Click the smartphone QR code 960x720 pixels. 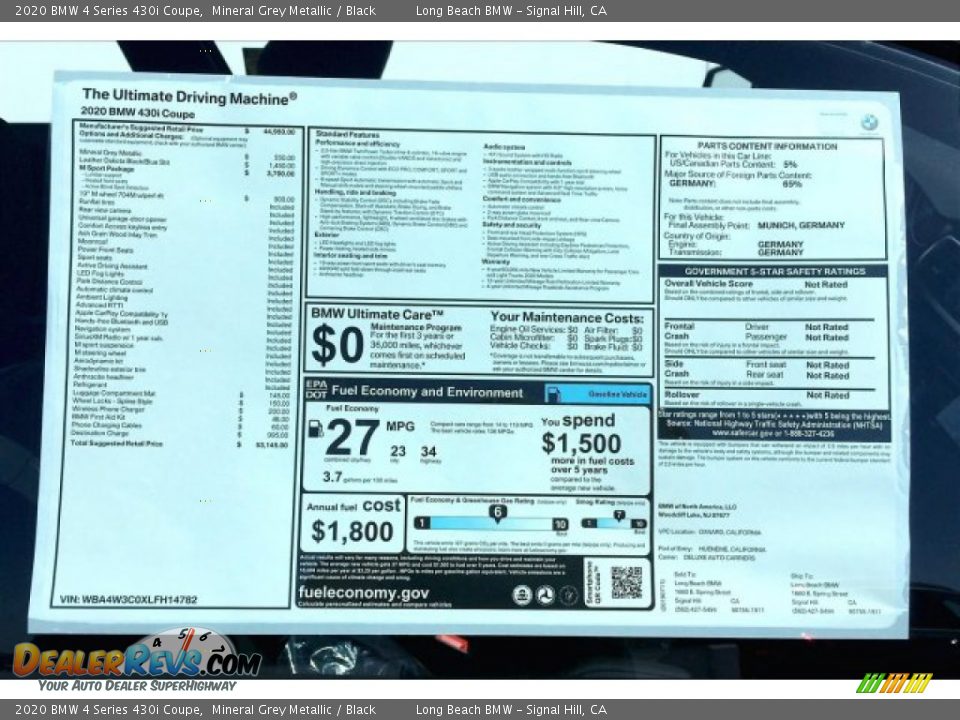[x=627, y=582]
